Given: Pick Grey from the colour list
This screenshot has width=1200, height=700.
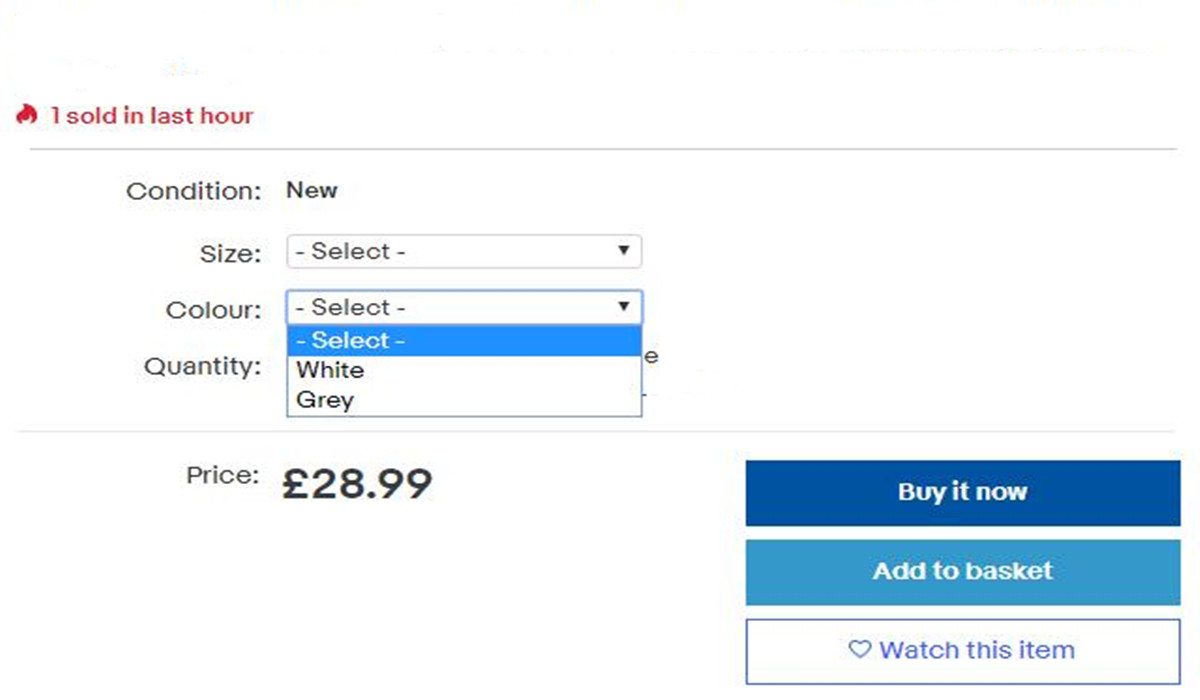Looking at the screenshot, I should pyautogui.click(x=326, y=400).
